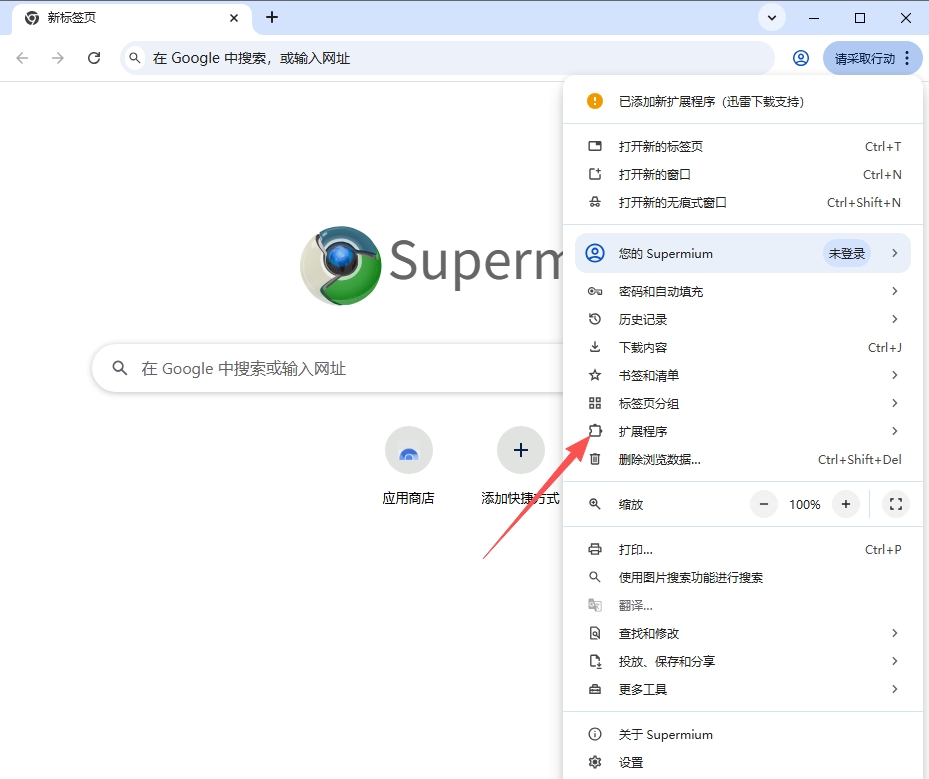Choose 打开新的窗口 menu item

[x=742, y=174]
